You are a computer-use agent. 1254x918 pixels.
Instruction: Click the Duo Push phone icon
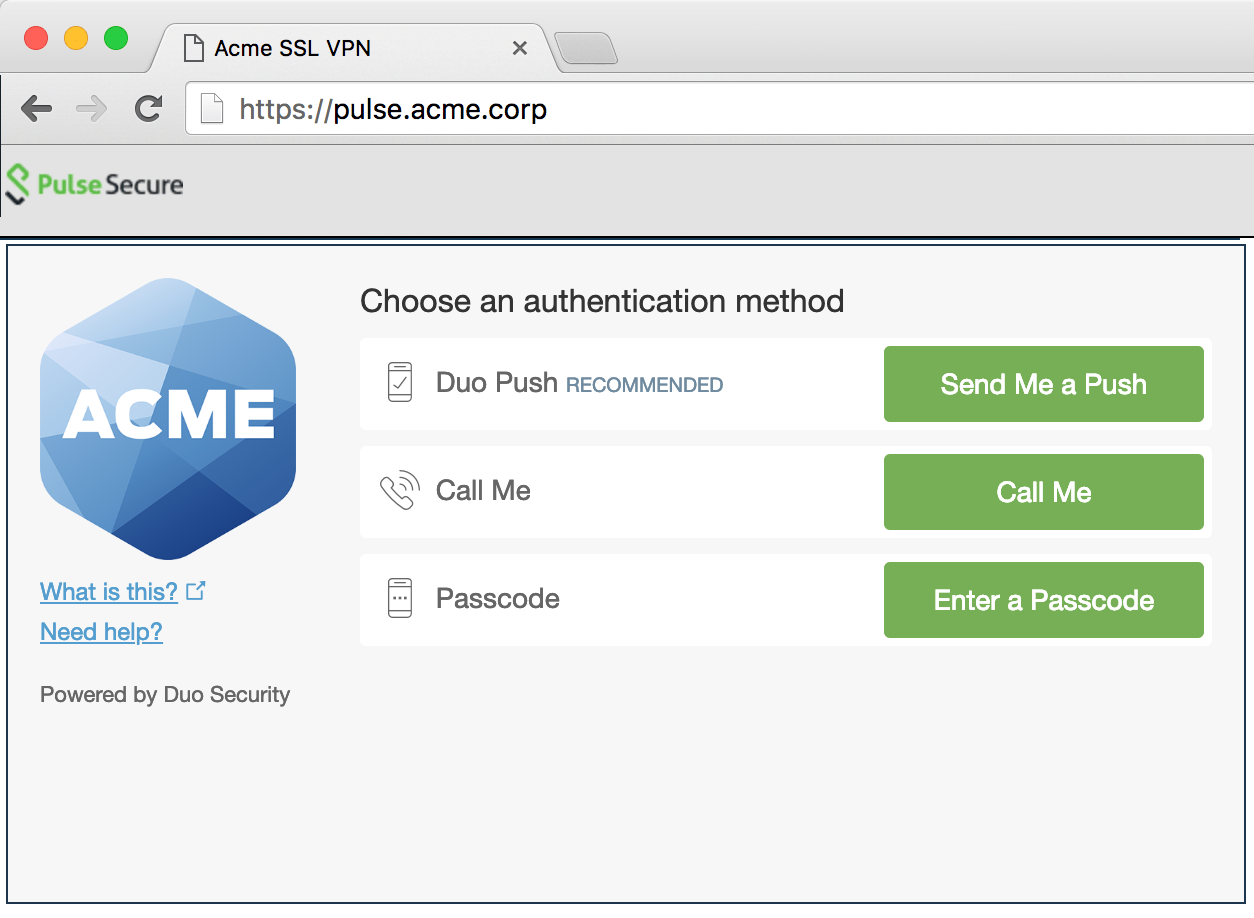[400, 383]
